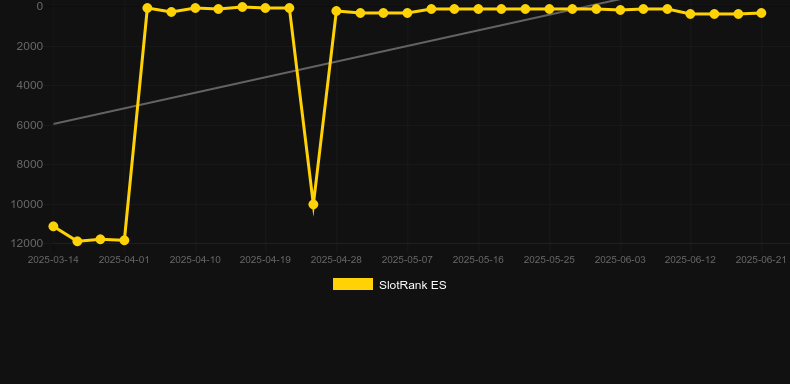Click the last data point at 2025-06-21

click(761, 13)
